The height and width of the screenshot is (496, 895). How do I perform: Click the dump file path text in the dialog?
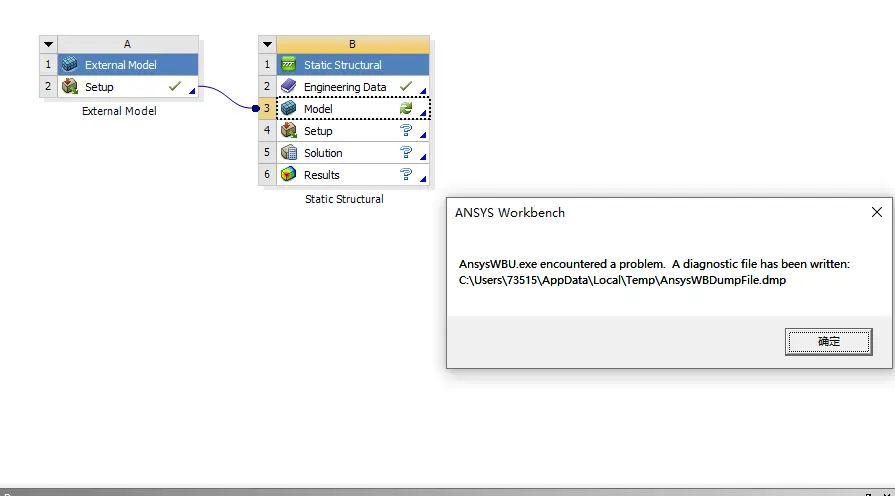coord(622,280)
